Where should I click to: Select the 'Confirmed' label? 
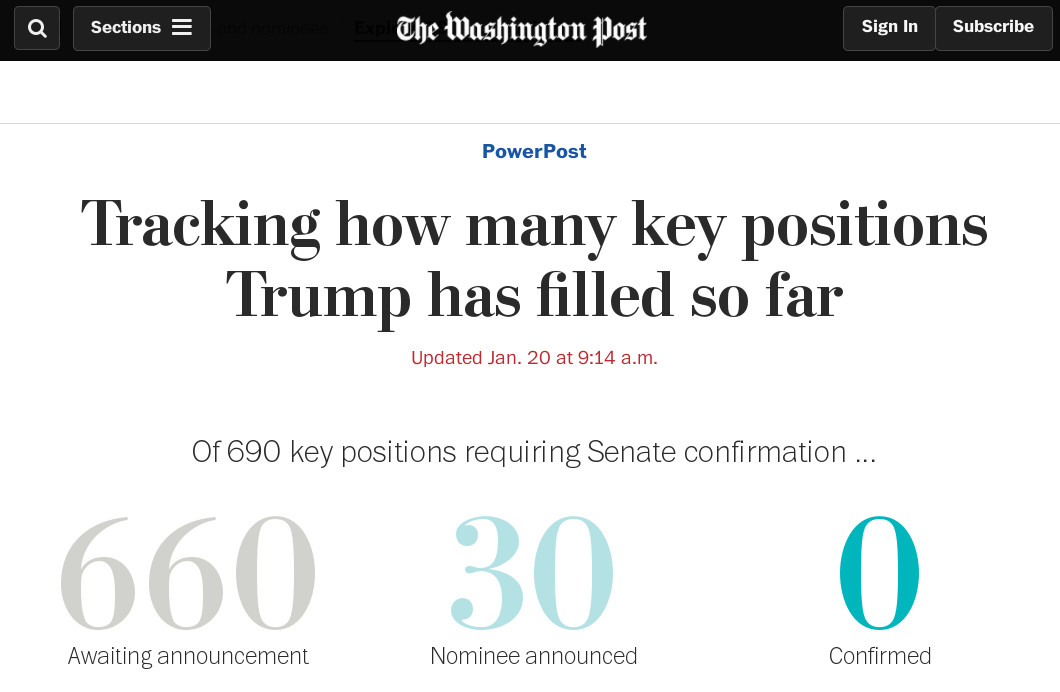pos(880,656)
